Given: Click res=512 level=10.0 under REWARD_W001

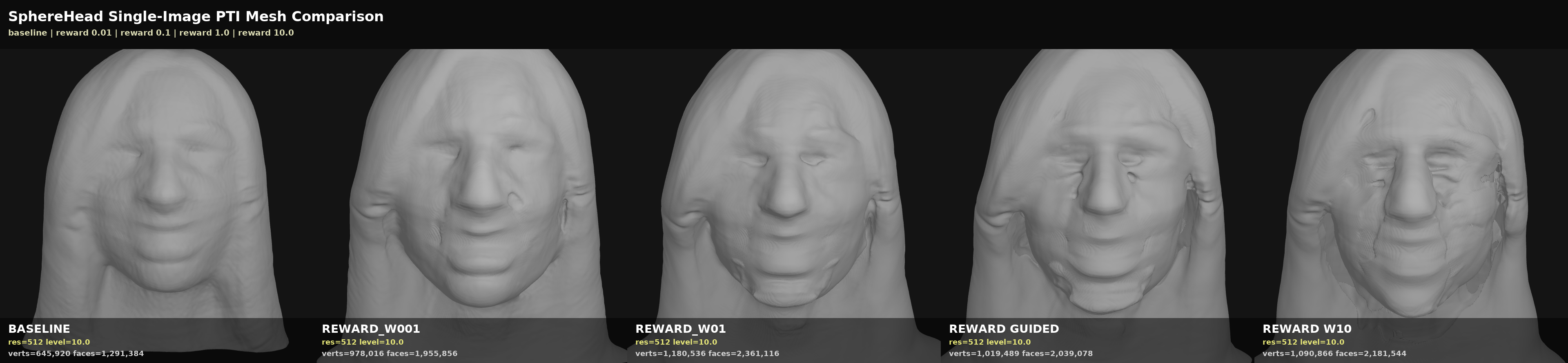Looking at the screenshot, I should click(x=362, y=342).
